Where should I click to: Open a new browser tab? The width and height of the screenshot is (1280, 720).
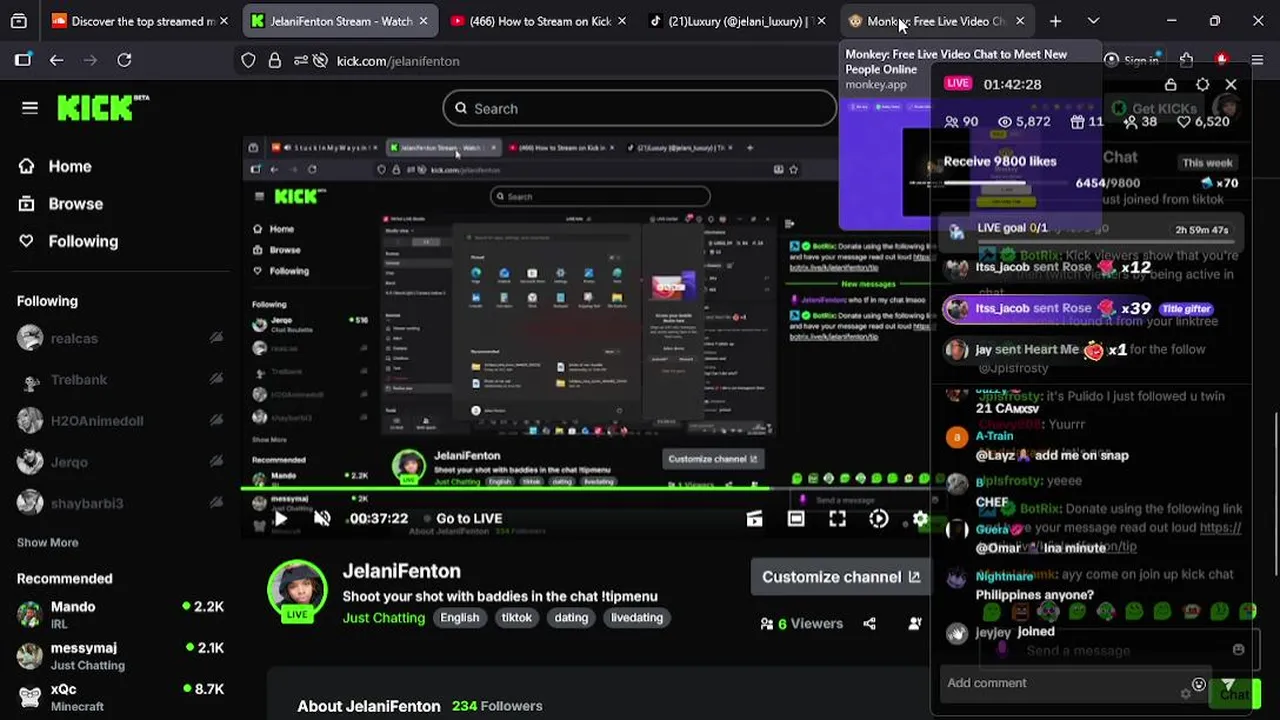coord(1055,21)
